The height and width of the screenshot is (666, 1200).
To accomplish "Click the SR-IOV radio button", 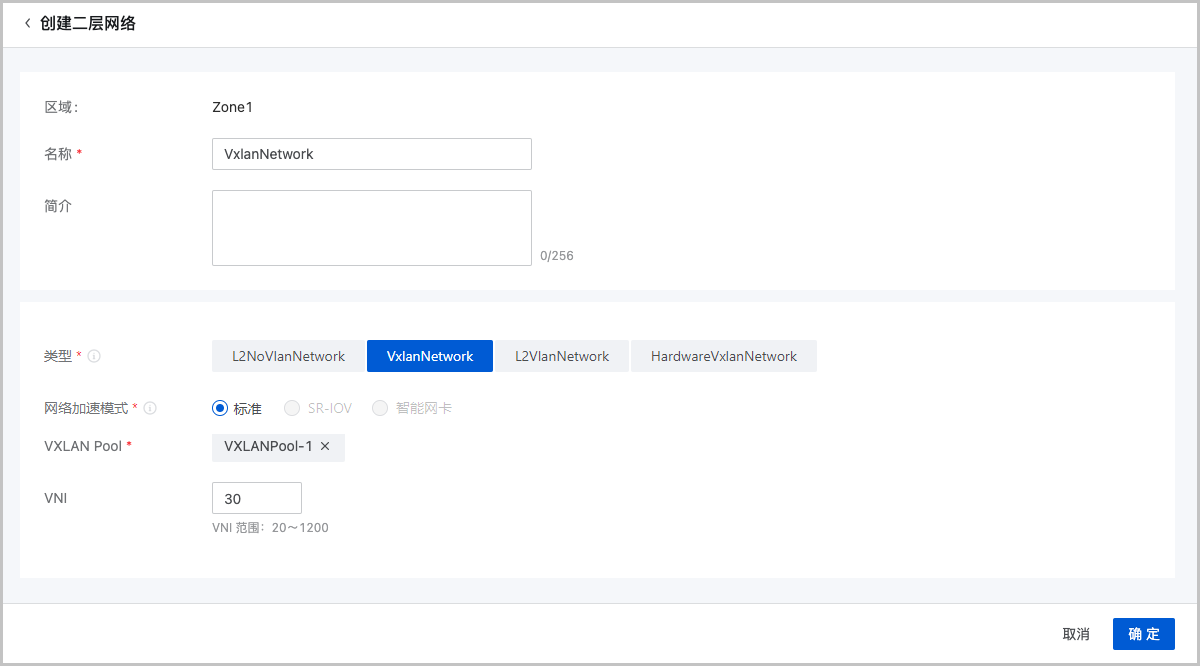I will 292,407.
